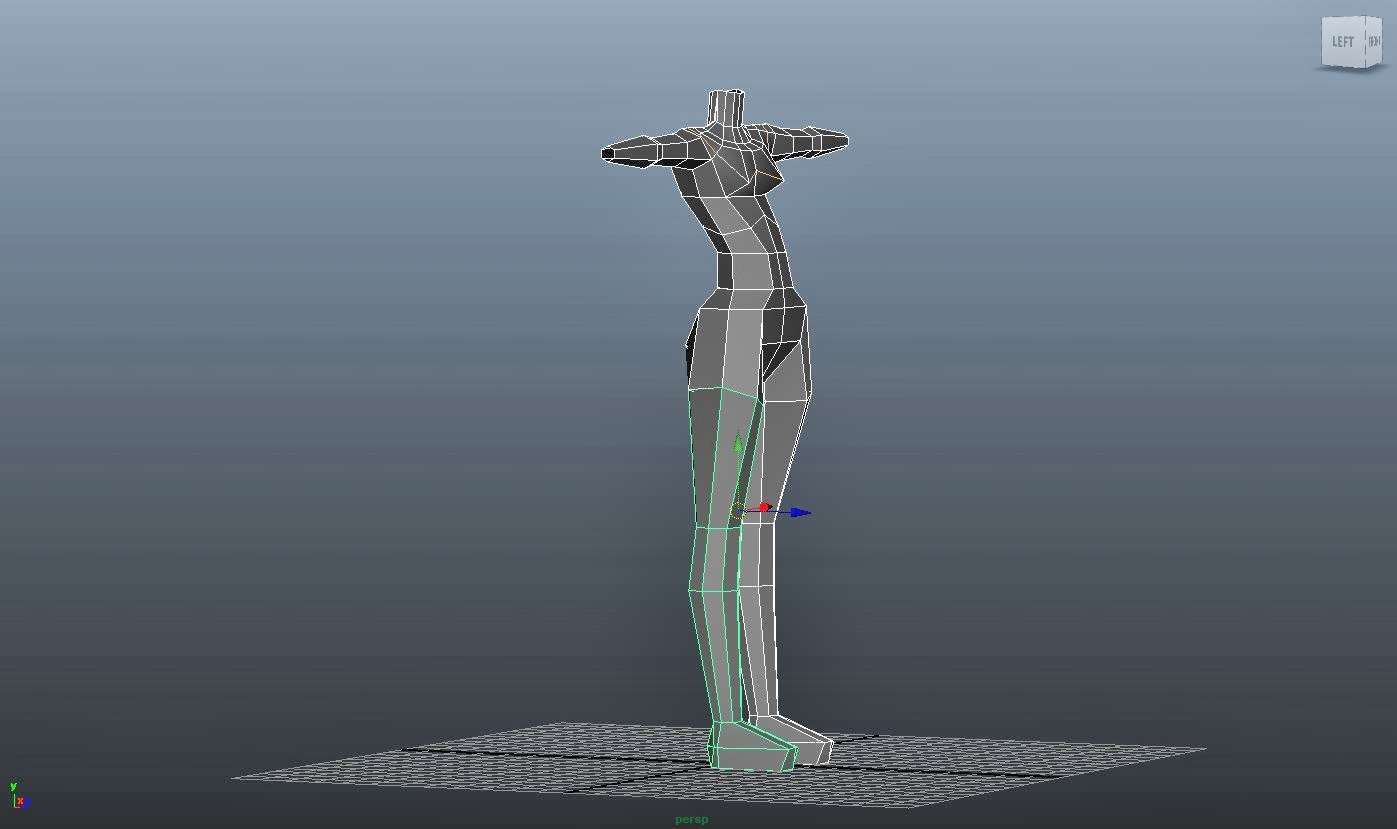Activate the blue Z-axis move handle
Viewport: 1397px width, 829px height.
click(797, 511)
